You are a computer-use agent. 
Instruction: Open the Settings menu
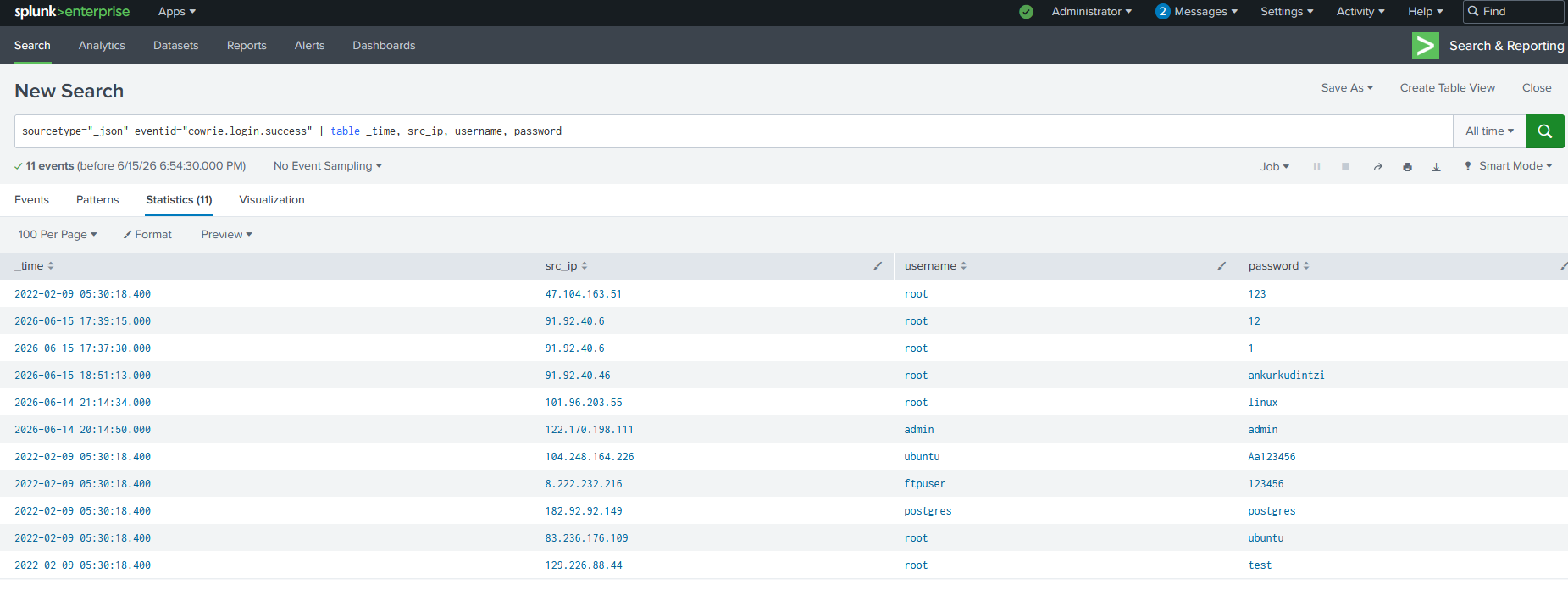(x=1287, y=12)
